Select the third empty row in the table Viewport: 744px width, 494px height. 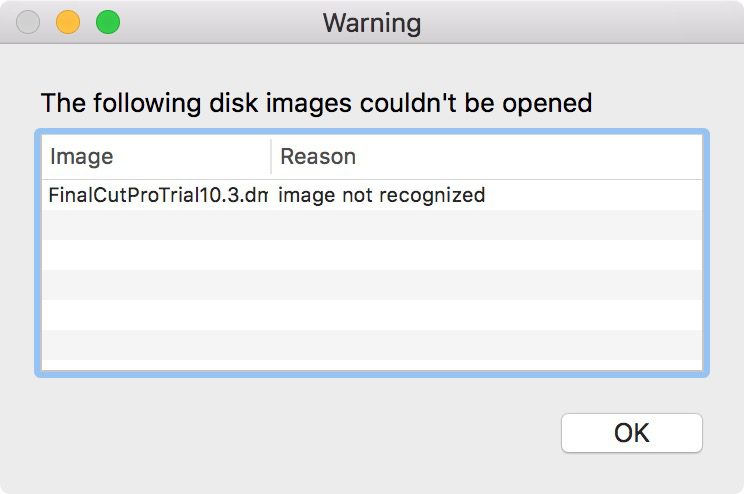371,285
